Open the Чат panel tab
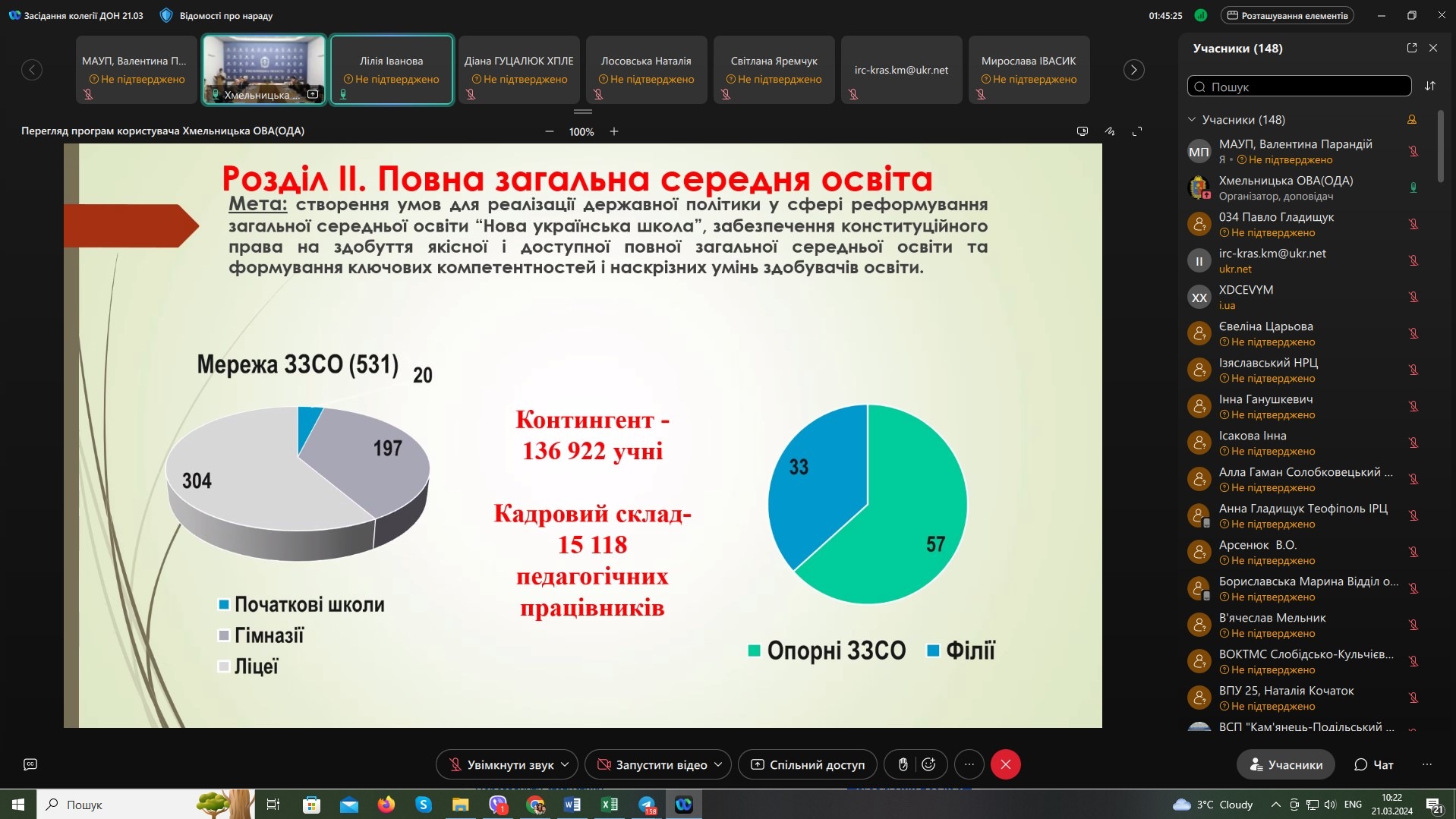 tap(1374, 764)
